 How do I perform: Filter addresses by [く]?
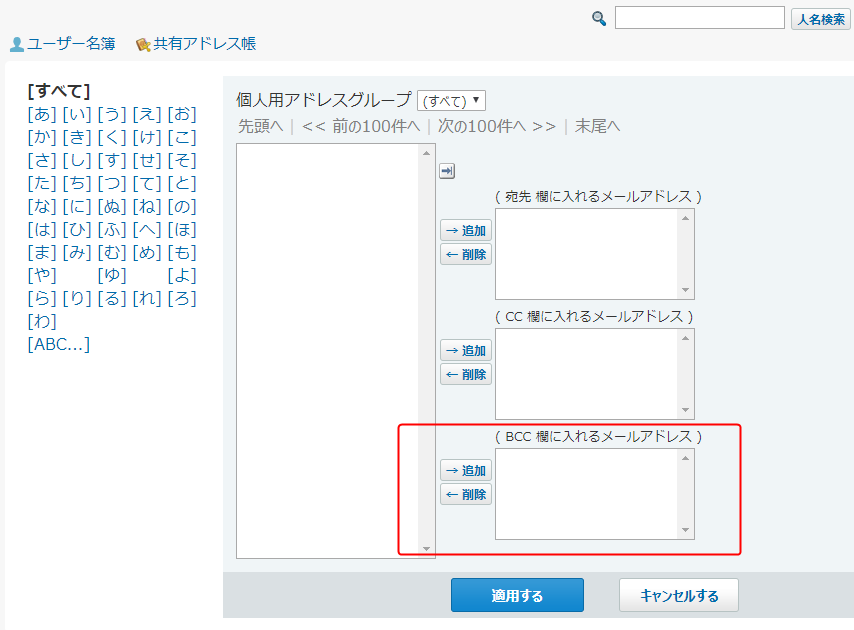click(x=112, y=137)
